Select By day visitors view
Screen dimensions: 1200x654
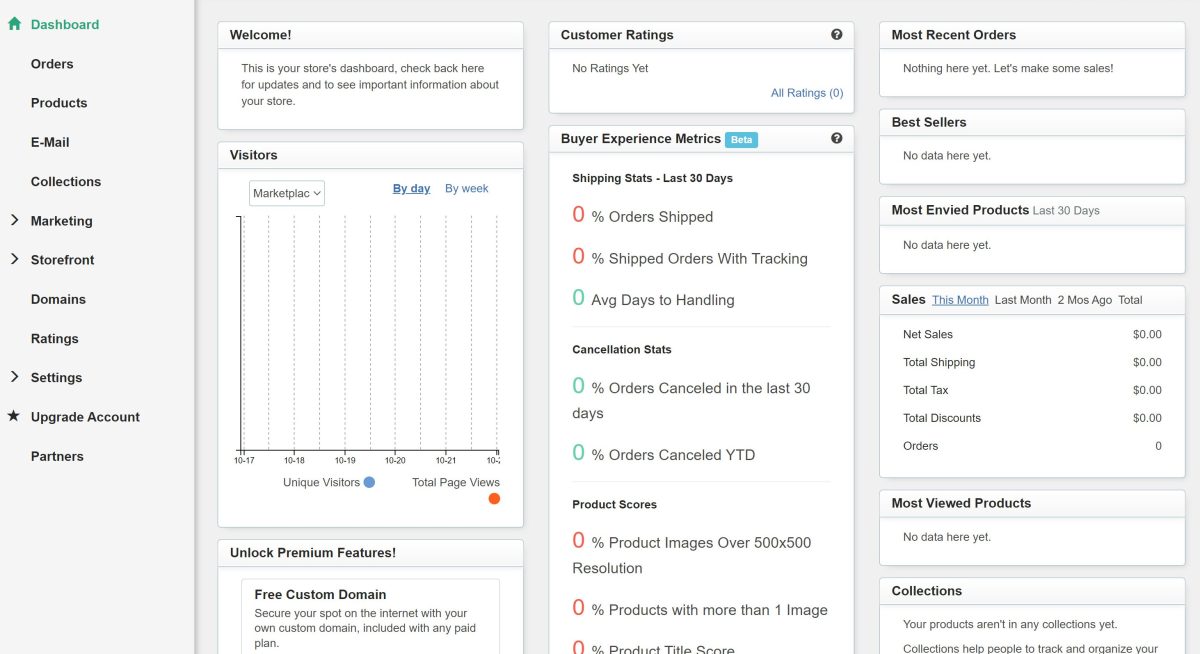coord(411,188)
